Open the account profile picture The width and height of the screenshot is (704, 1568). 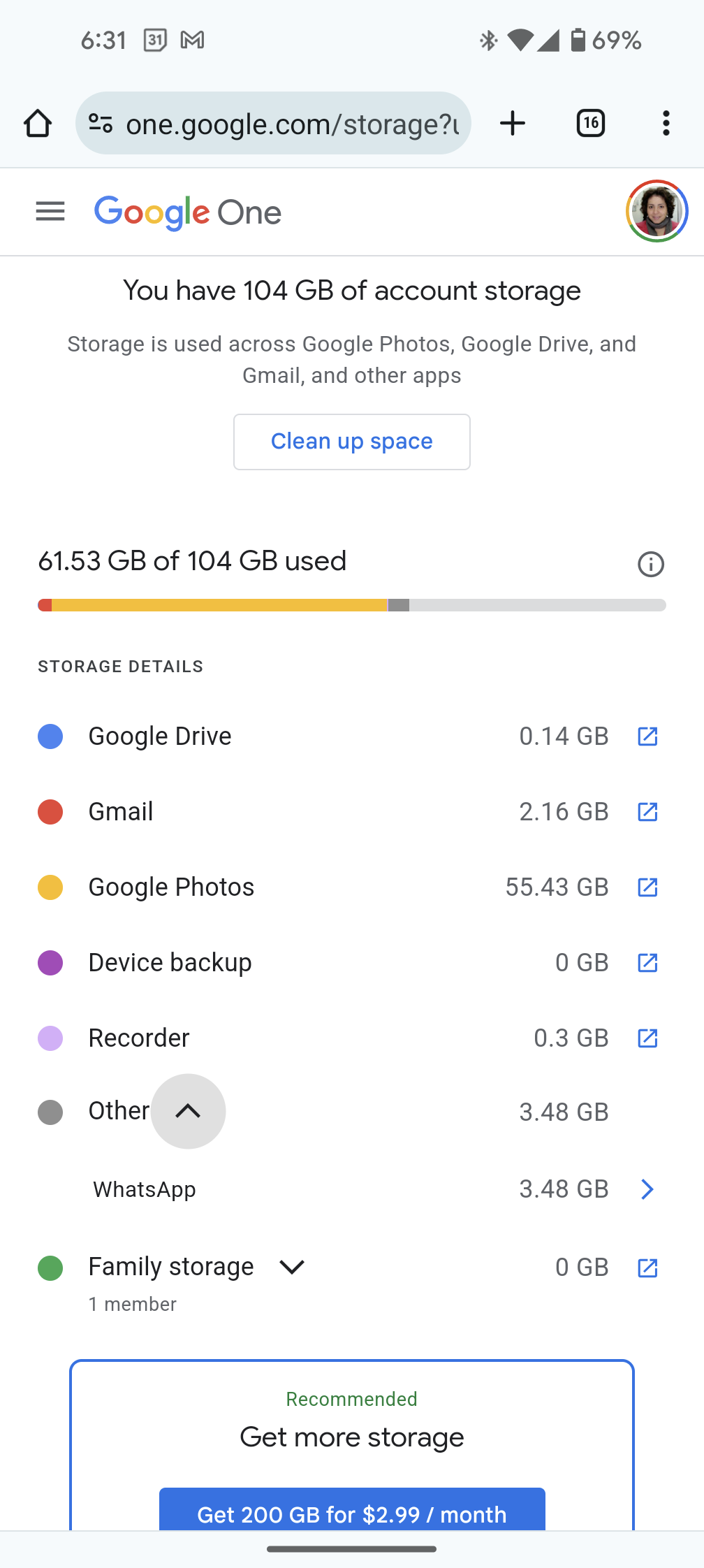pos(657,211)
